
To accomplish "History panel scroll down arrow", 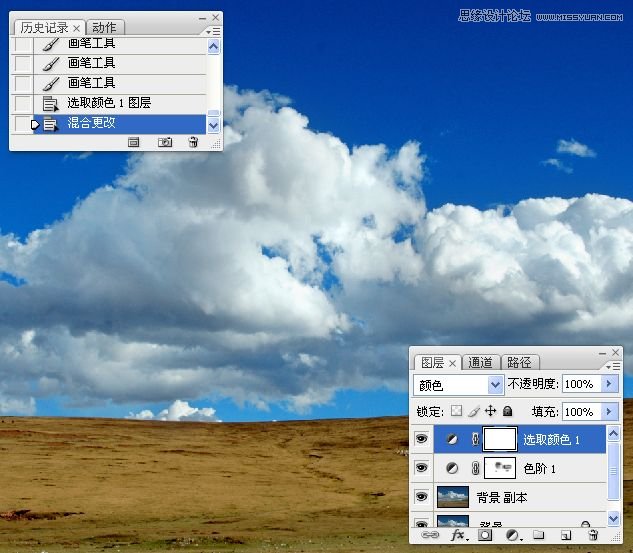I will pyautogui.click(x=214, y=126).
